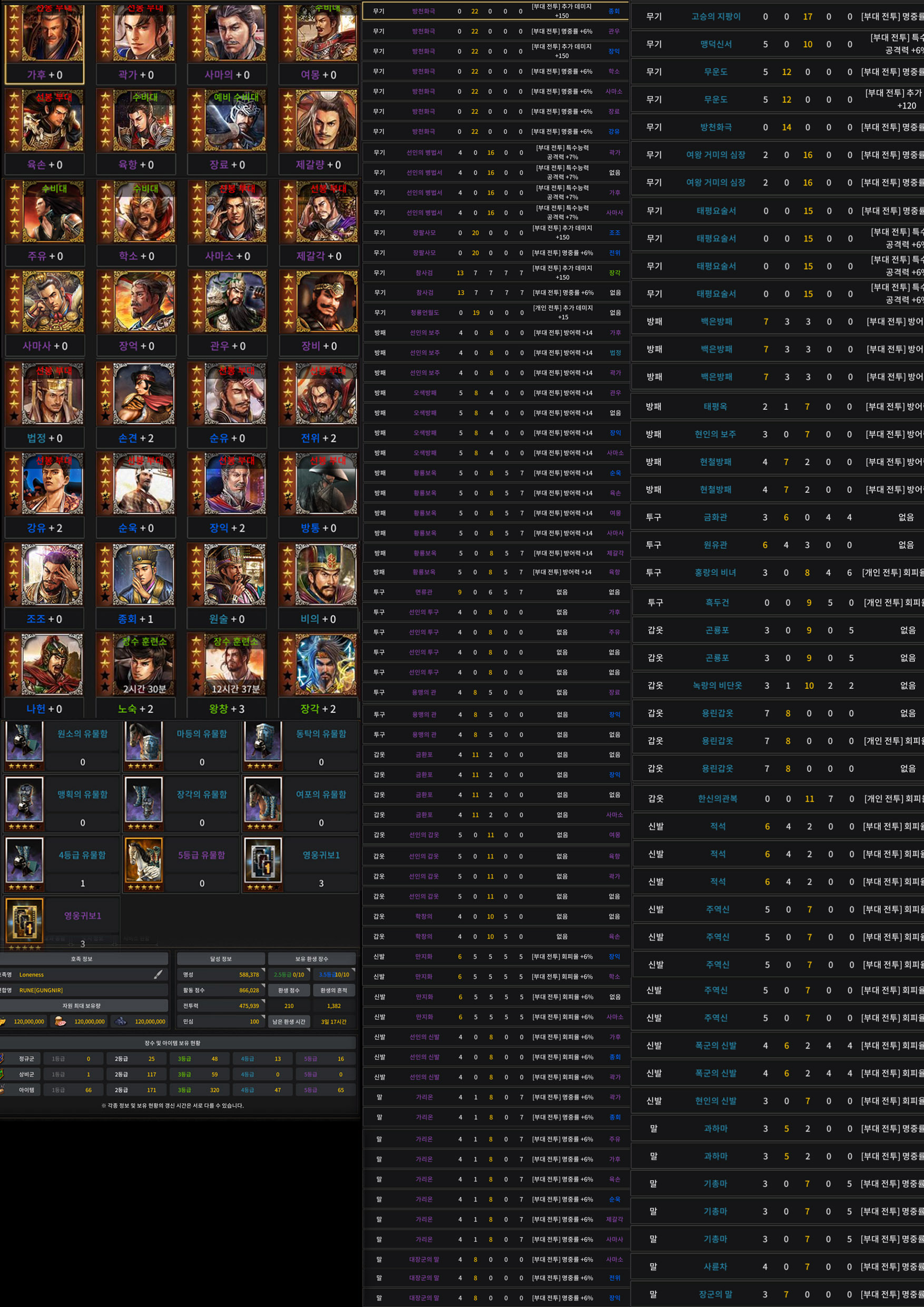Select the 육손 hero portrait
924x1307 pixels.
52,121
